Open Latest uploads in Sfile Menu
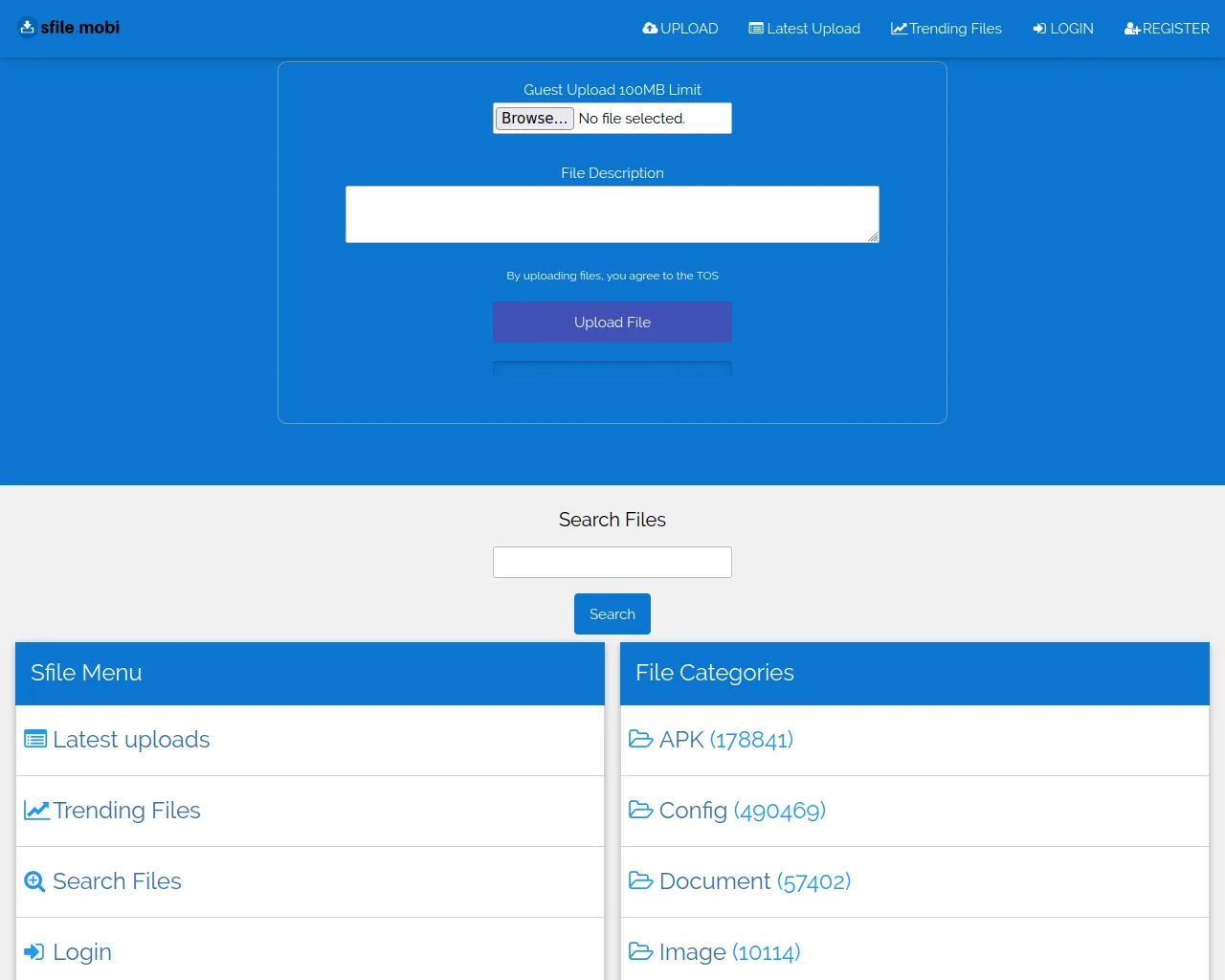The height and width of the screenshot is (980, 1225). pyautogui.click(x=131, y=740)
